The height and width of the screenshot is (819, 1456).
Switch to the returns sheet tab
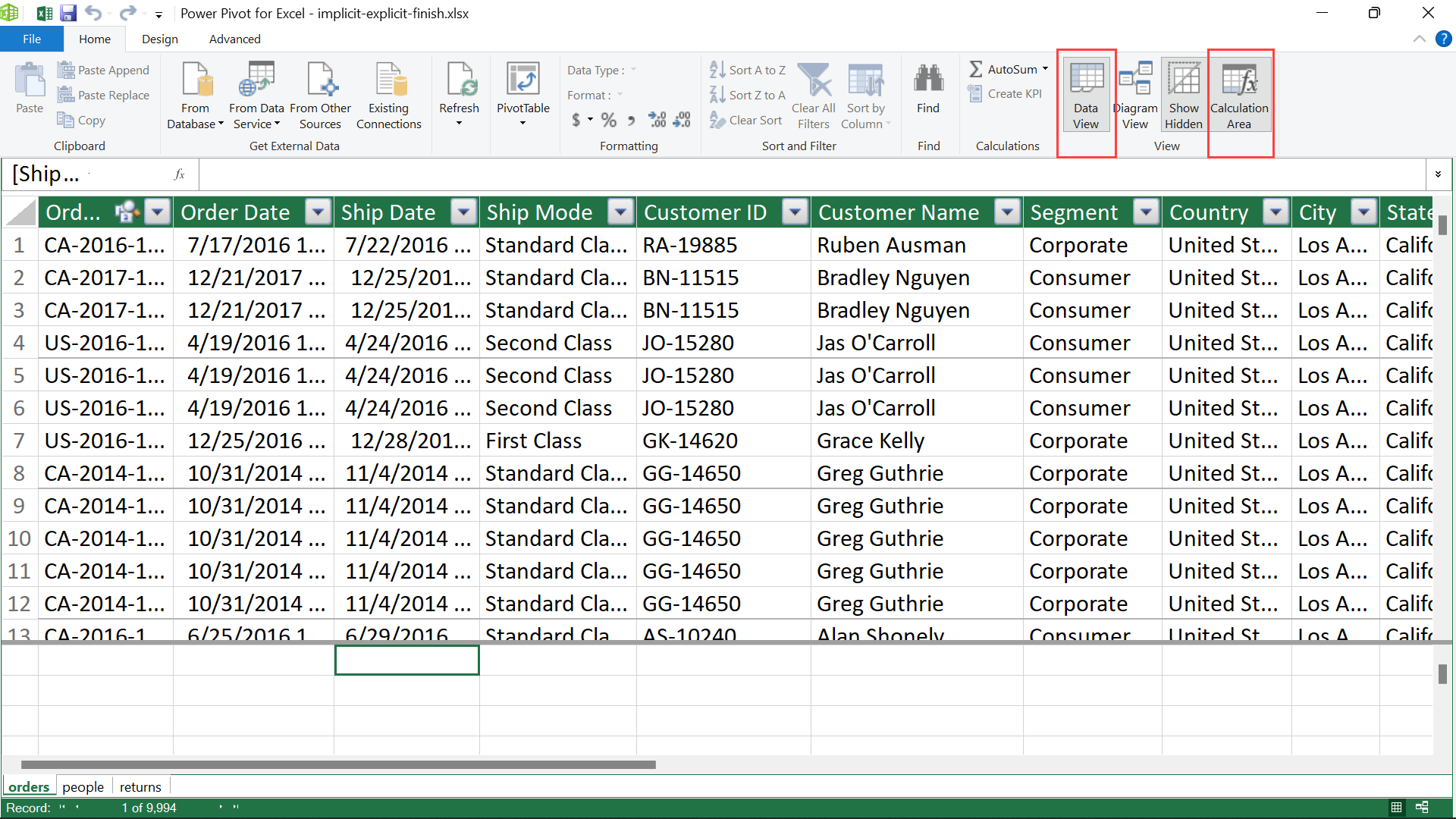140,786
